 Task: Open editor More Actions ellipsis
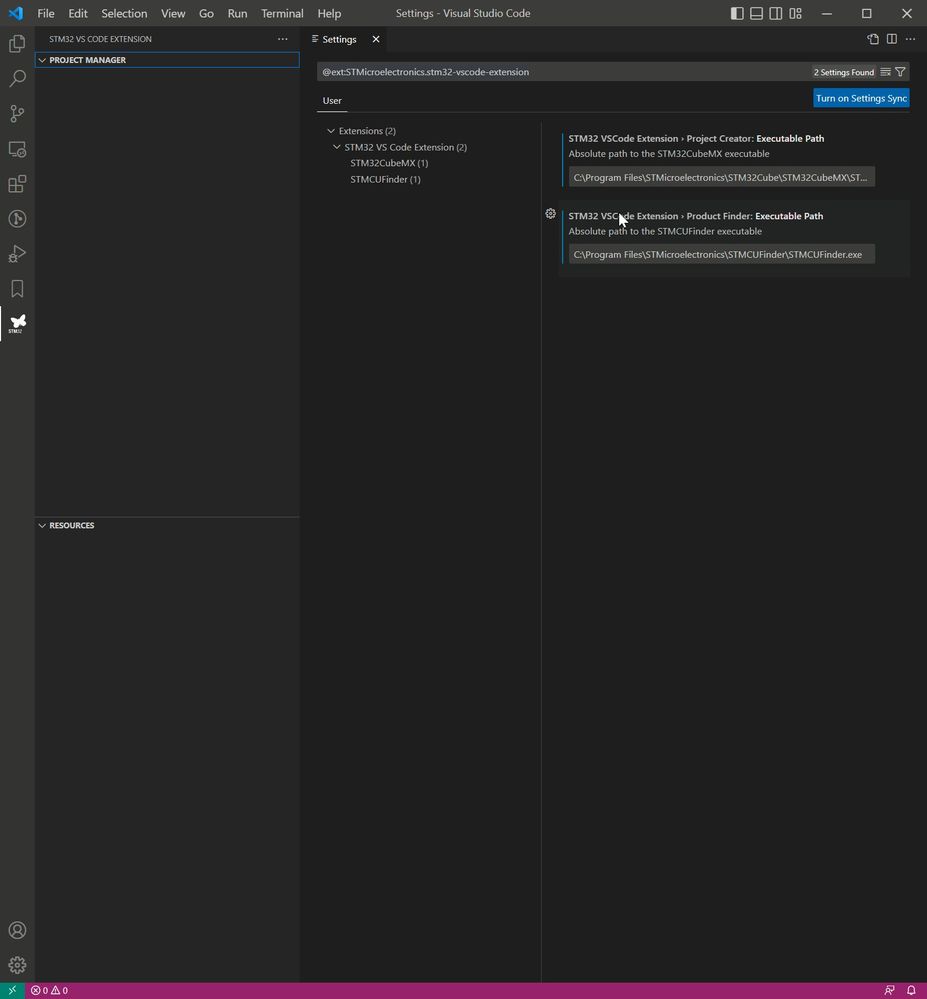(x=910, y=40)
